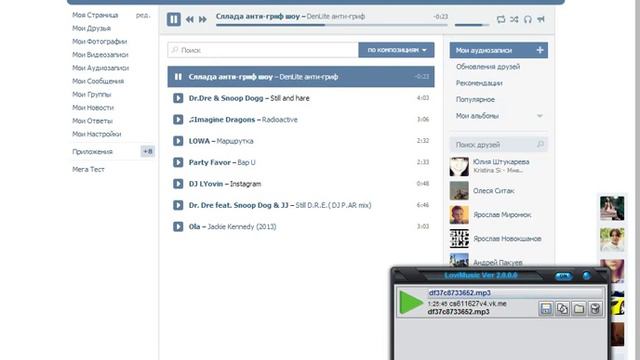Go to "Мои Новости"
Viewport: 640px width, 360px height.
coord(93,107)
